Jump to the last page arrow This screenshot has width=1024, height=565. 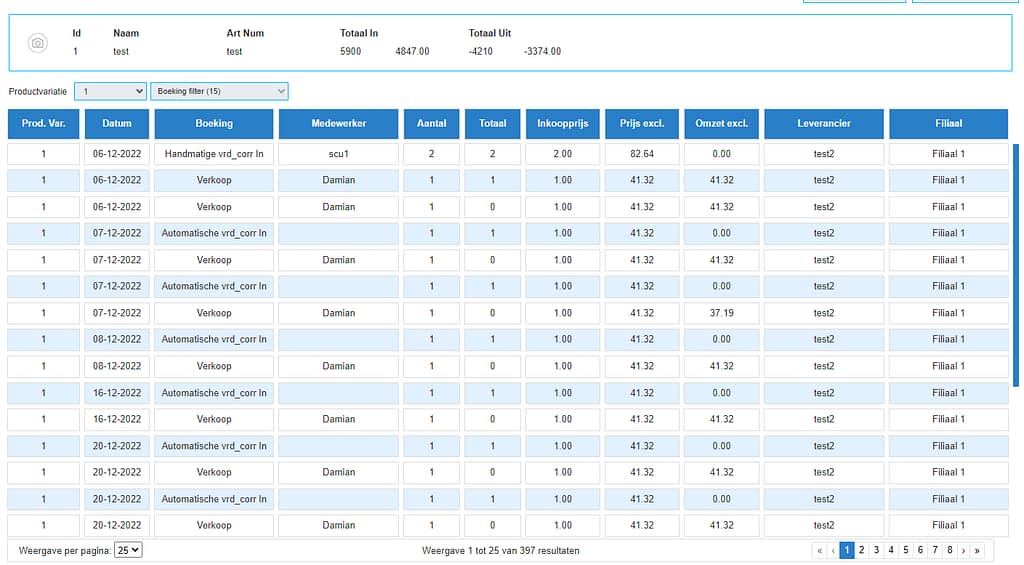coord(977,551)
